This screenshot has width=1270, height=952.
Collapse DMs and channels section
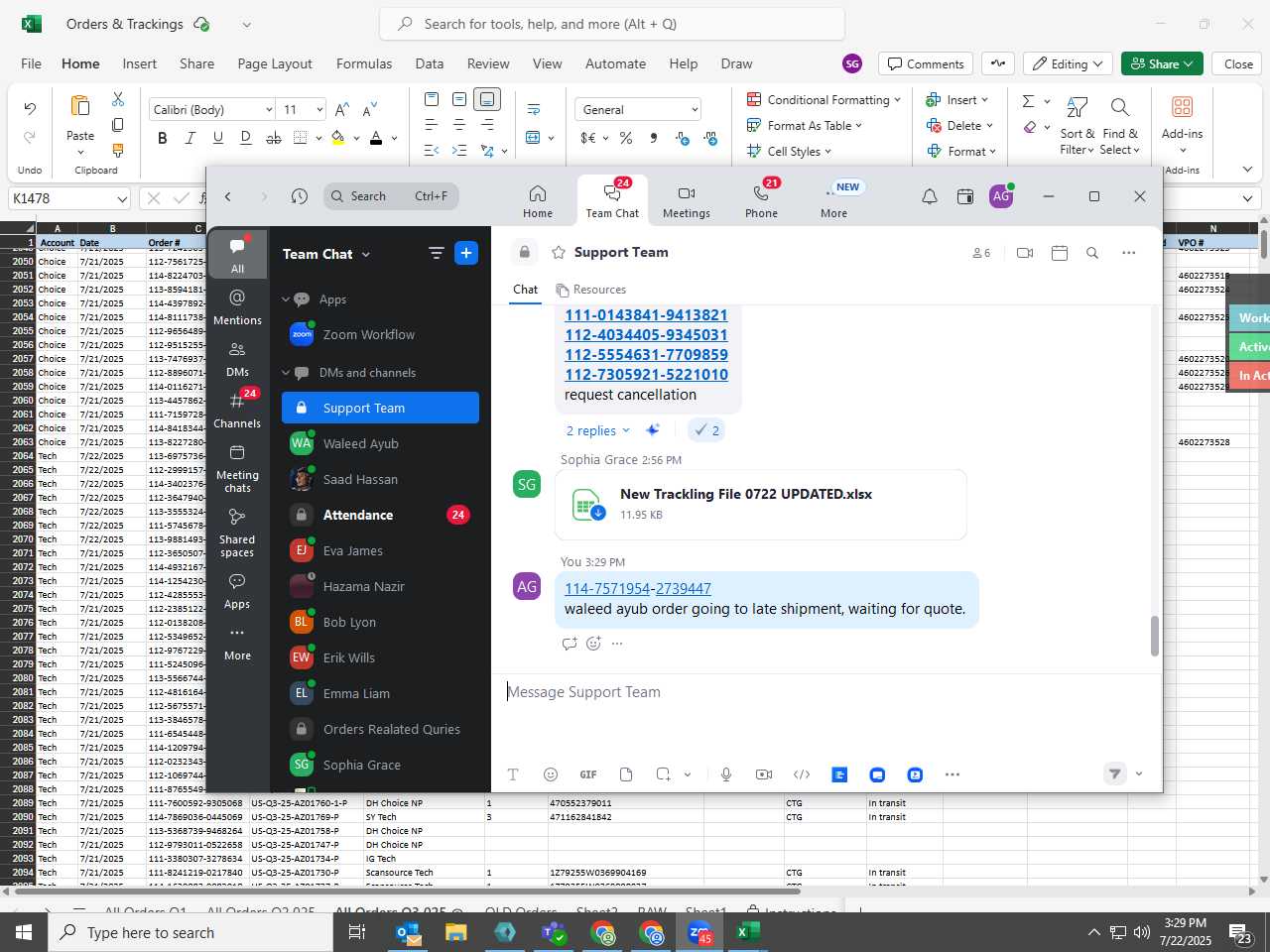286,373
